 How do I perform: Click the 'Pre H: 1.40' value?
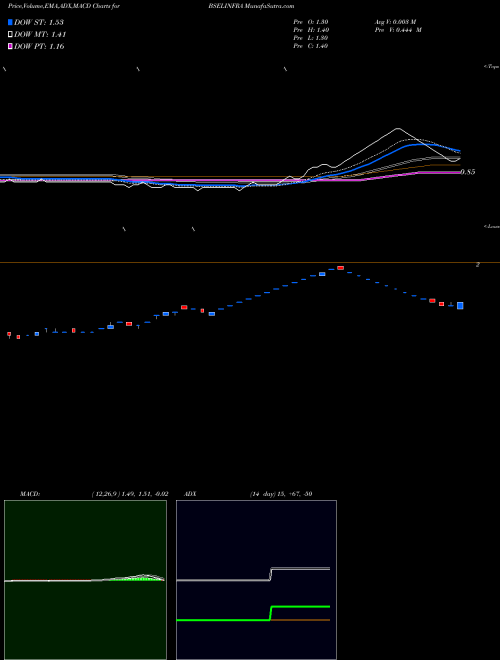click(311, 30)
